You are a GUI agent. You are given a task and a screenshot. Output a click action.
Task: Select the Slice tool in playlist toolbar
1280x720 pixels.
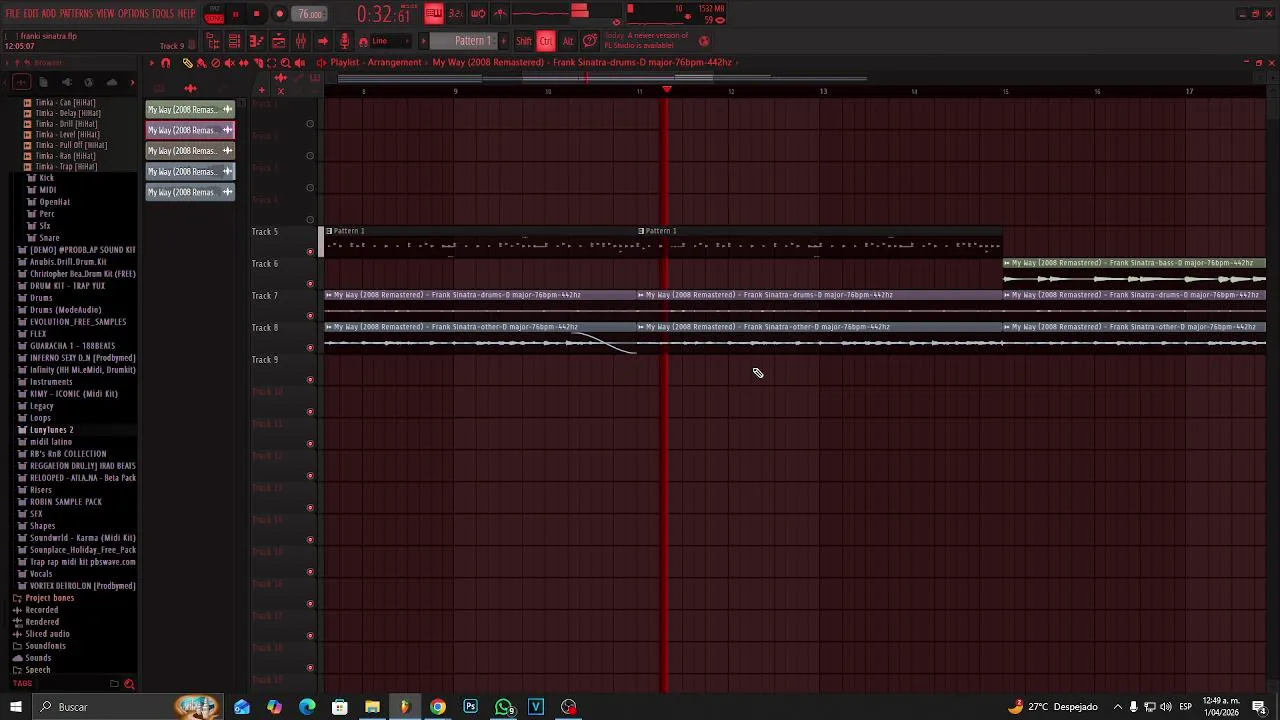pos(258,62)
